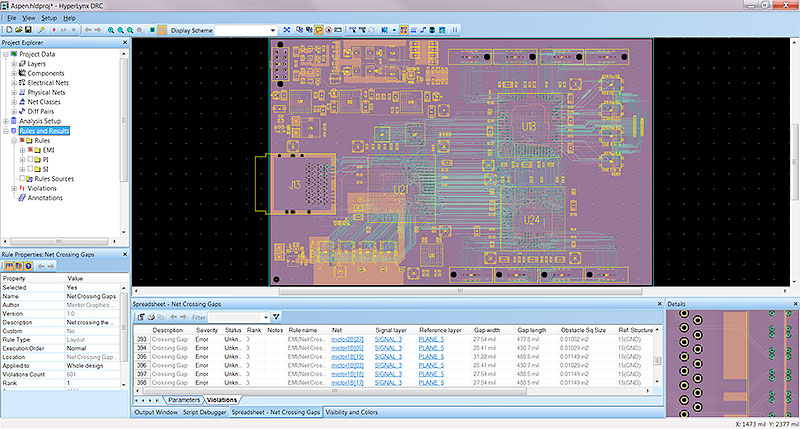Toggle the PI rules folder checkbox
The image size is (800, 429).
pyautogui.click(x=30, y=160)
